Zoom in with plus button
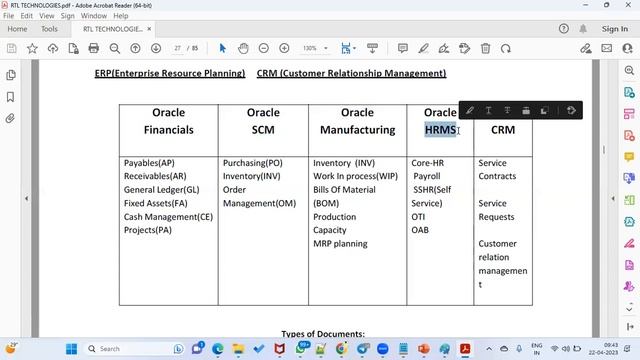Screen dimensions: 640x360 284,49
